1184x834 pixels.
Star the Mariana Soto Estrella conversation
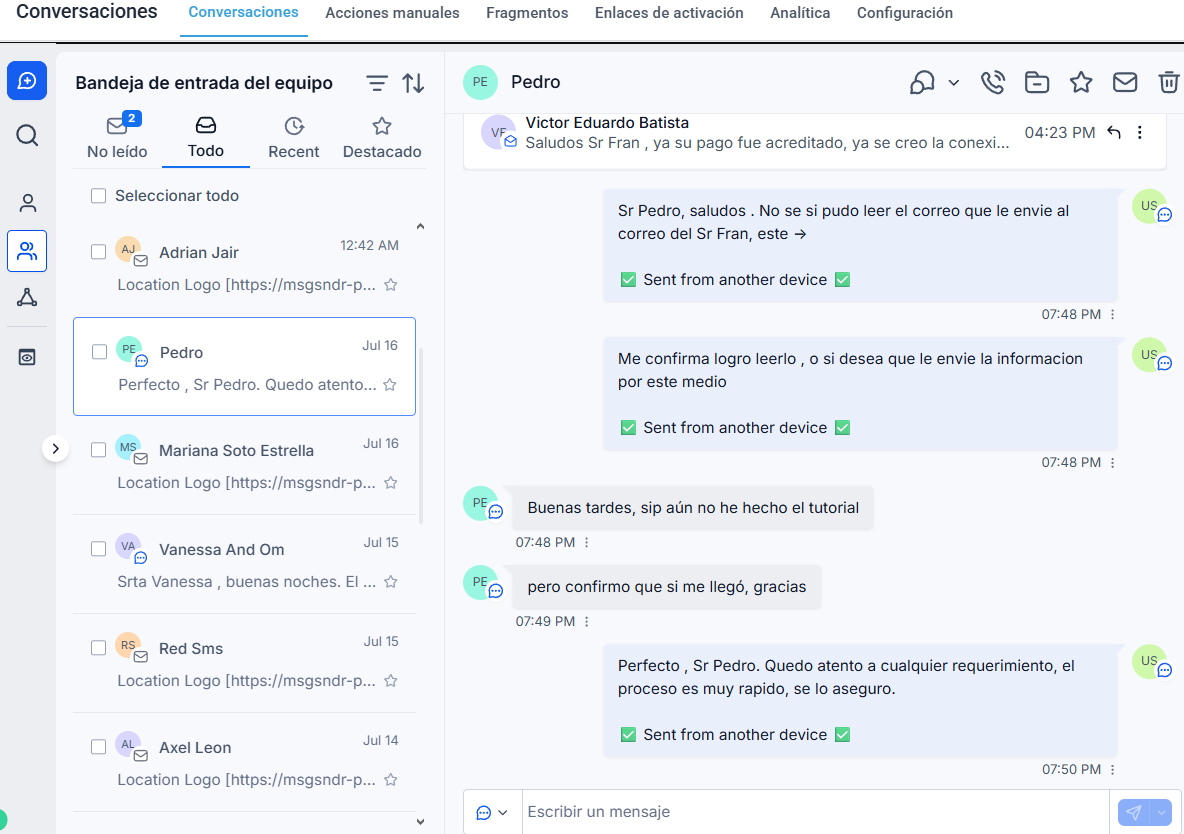point(390,483)
